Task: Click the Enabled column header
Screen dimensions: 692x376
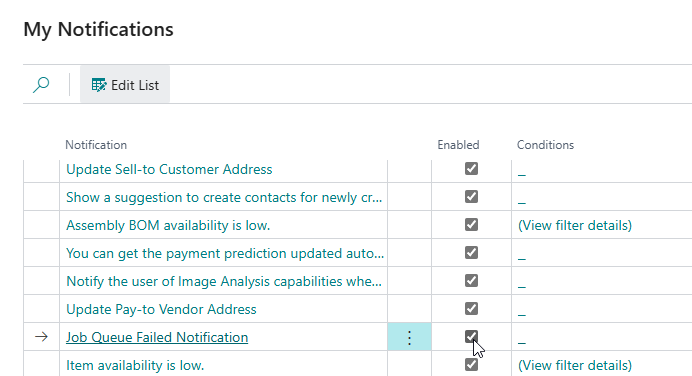Action: (x=458, y=145)
